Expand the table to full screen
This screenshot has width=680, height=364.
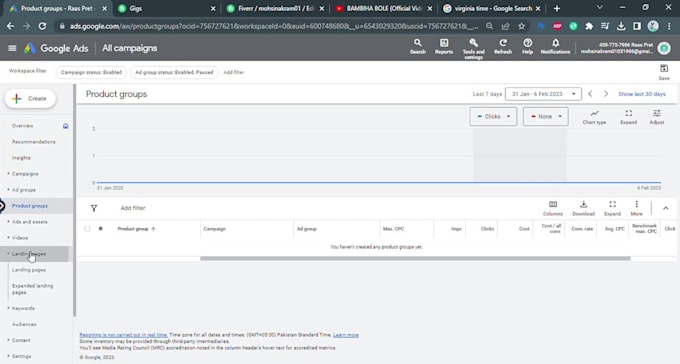[x=612, y=208]
